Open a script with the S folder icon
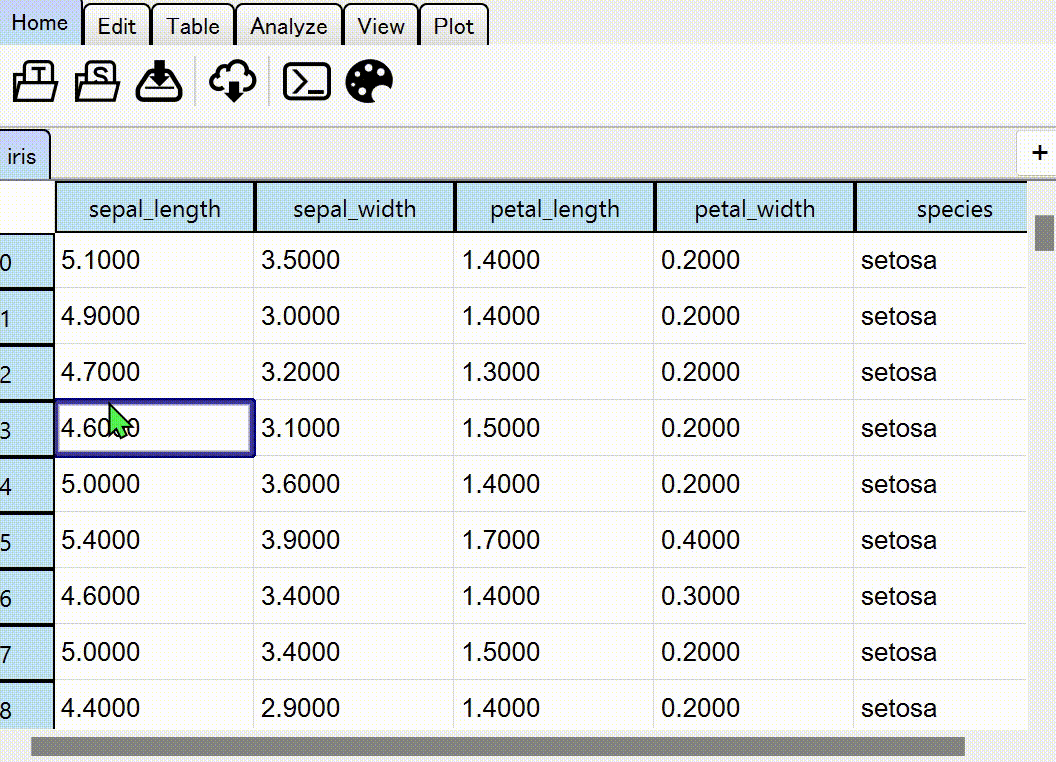The width and height of the screenshot is (1056, 762). (95, 81)
